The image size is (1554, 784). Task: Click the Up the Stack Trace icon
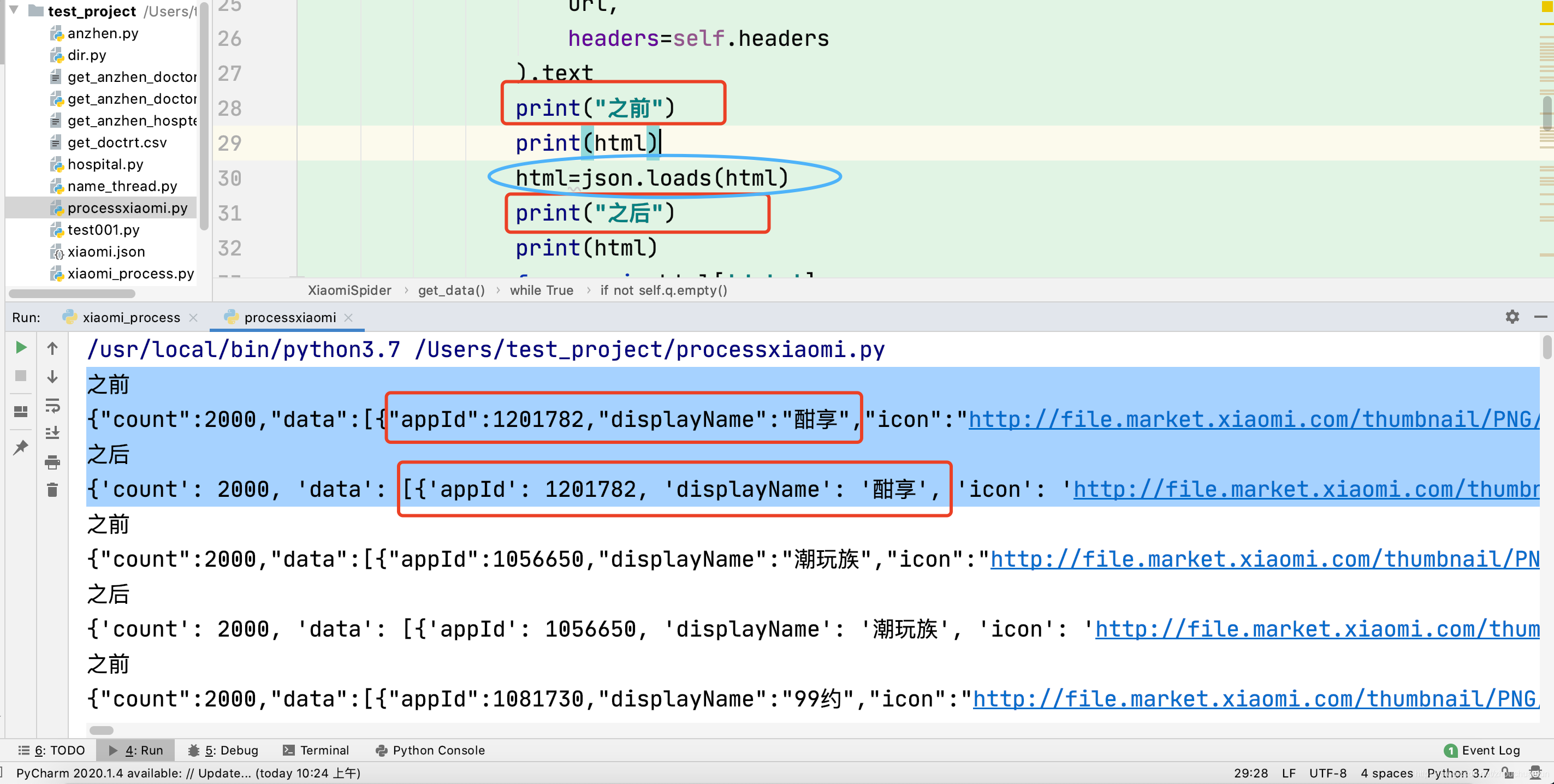pyautogui.click(x=52, y=347)
